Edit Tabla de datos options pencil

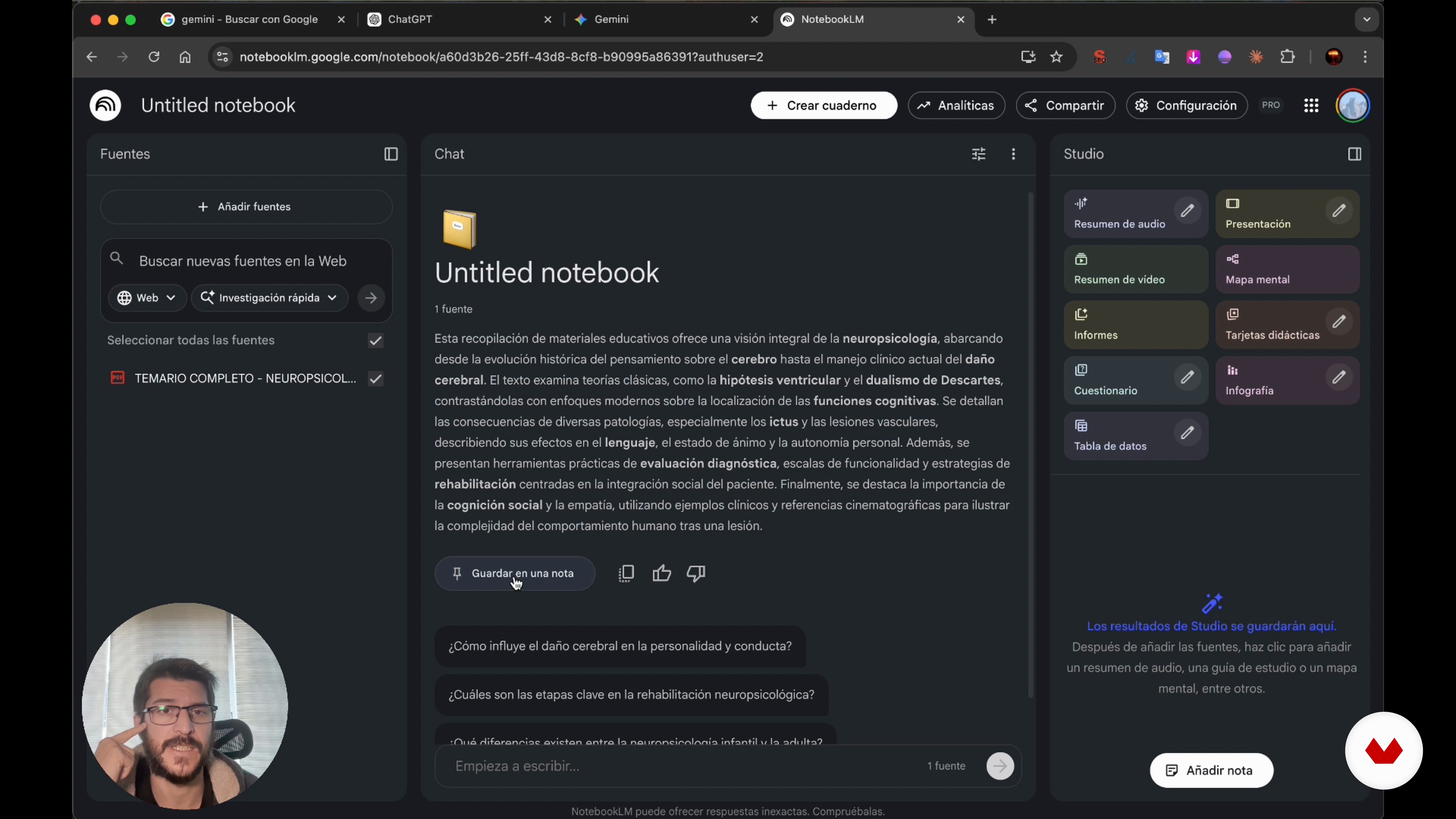tap(1187, 432)
